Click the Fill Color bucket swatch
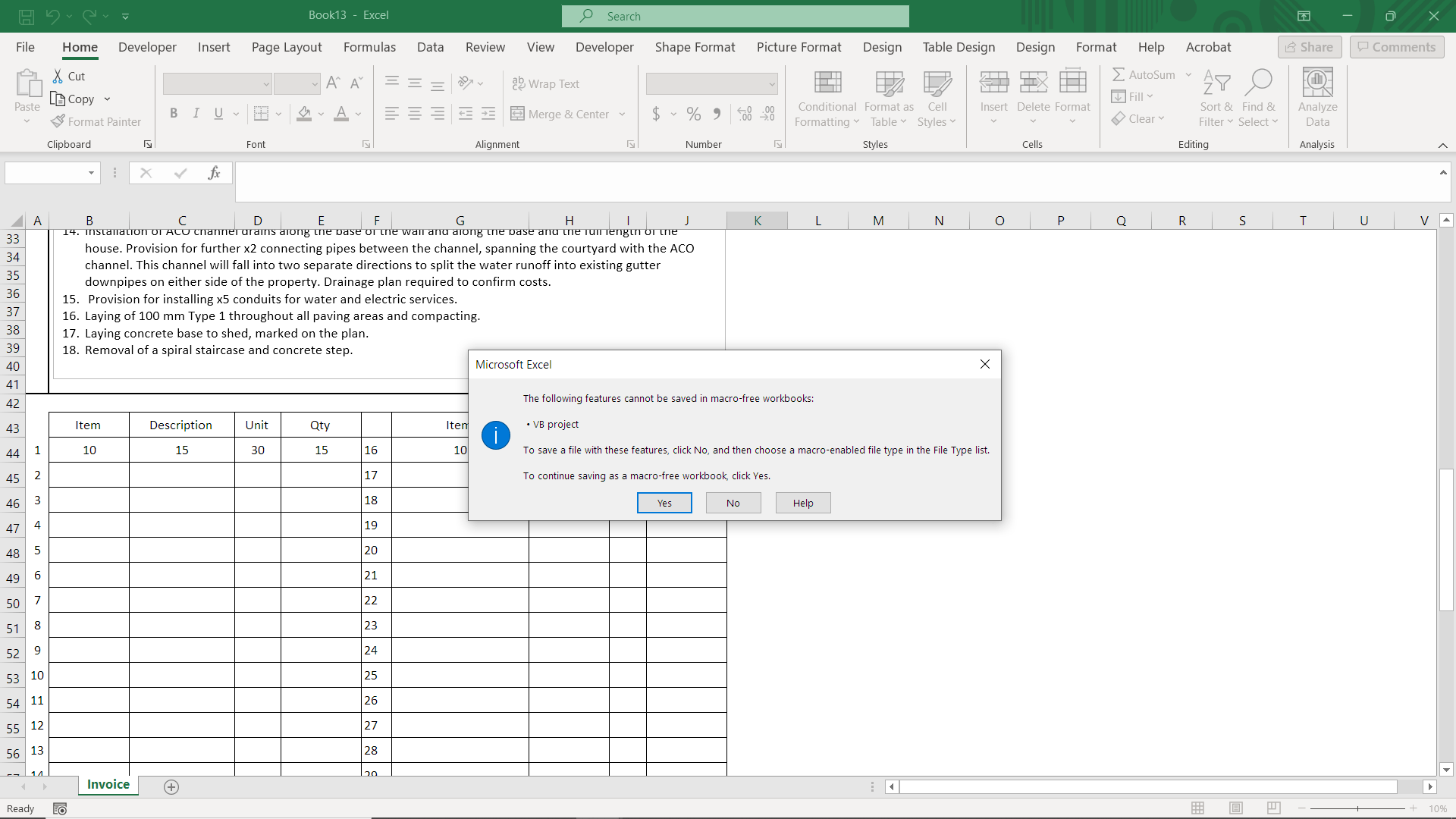 [x=304, y=114]
